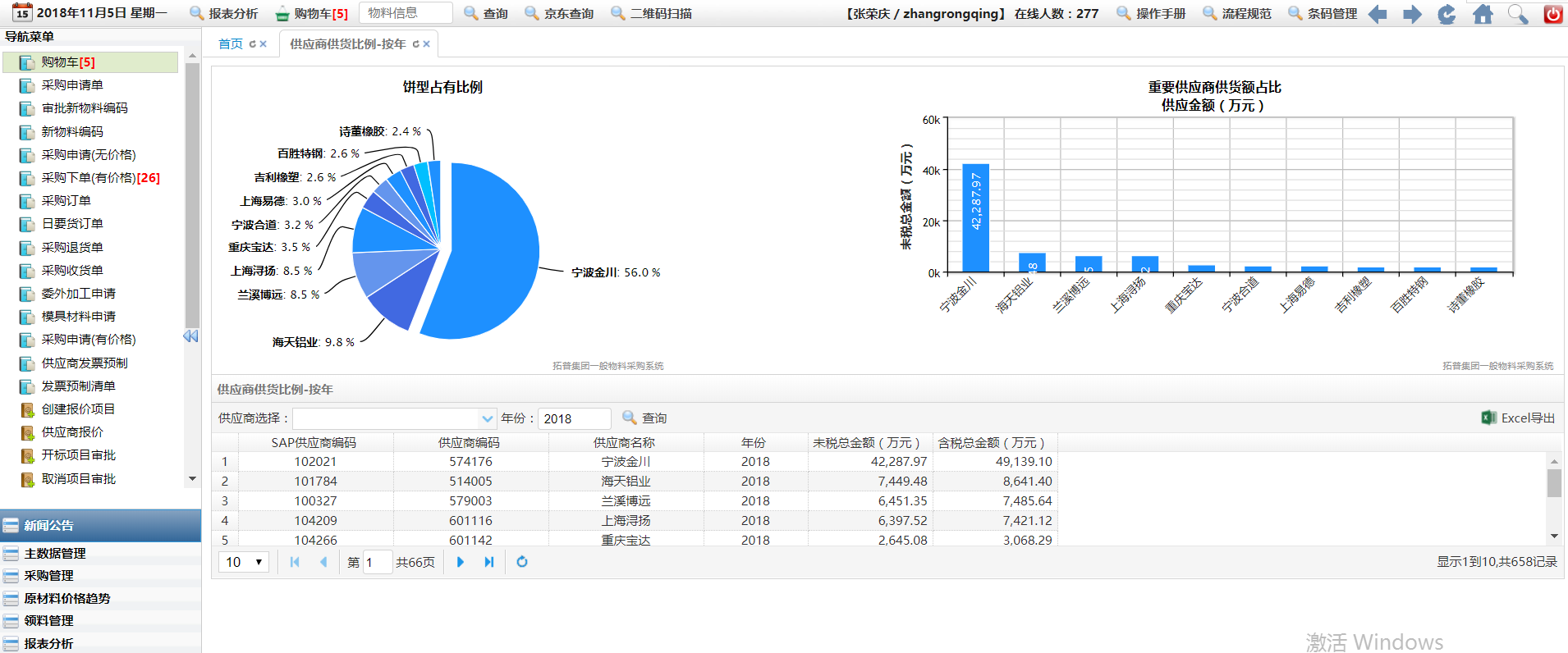
Task: Switch to the 首页 tab
Action: point(231,44)
